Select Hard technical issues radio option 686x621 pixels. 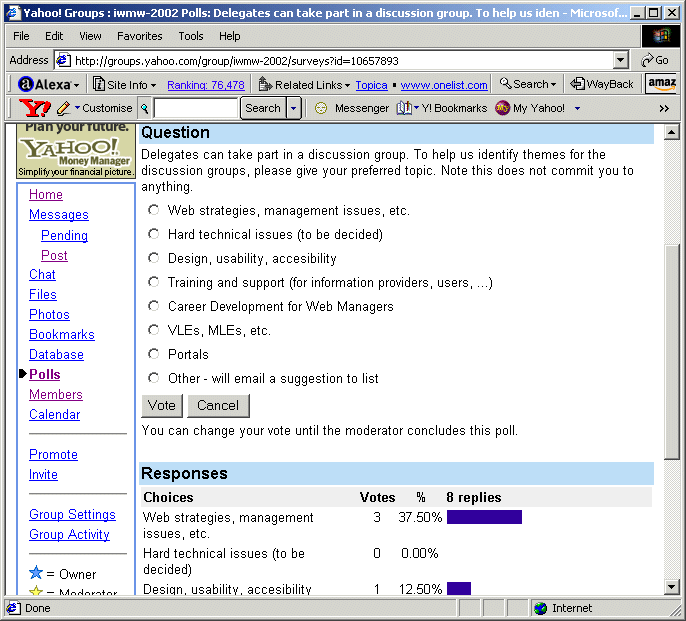point(154,234)
